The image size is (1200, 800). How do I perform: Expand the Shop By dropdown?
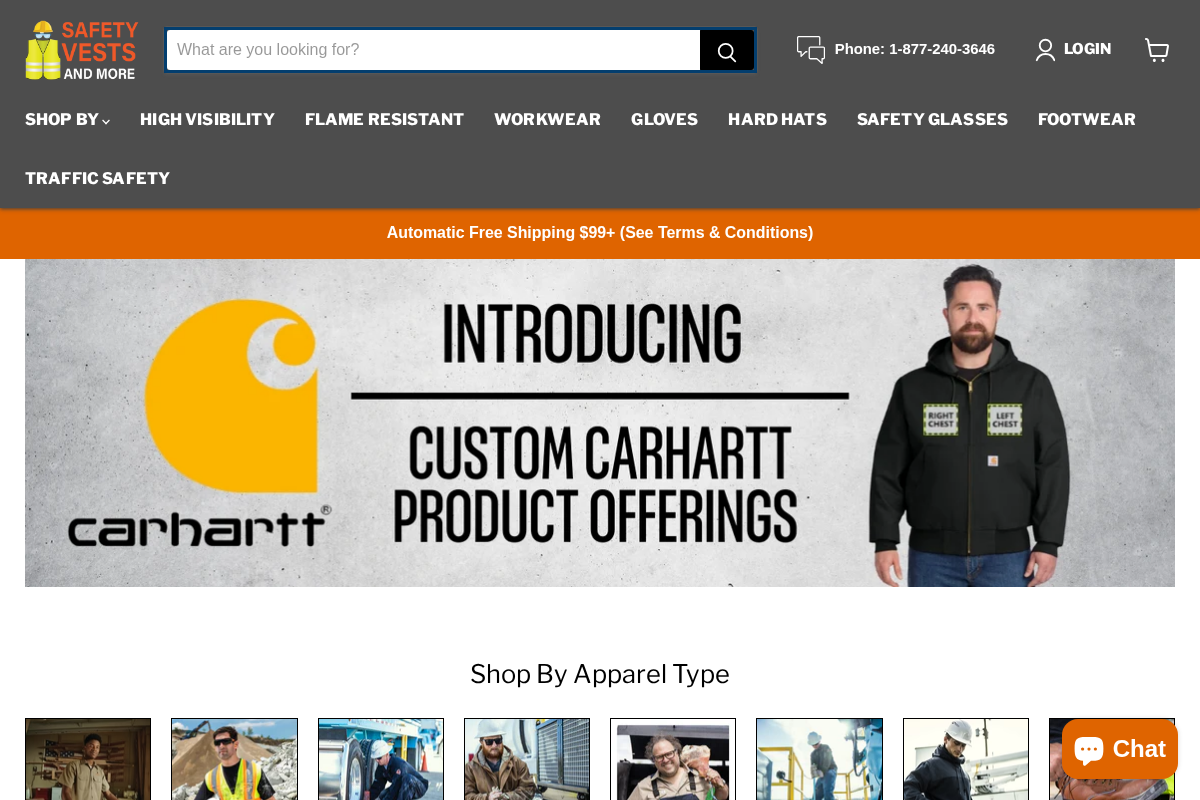pyautogui.click(x=62, y=119)
